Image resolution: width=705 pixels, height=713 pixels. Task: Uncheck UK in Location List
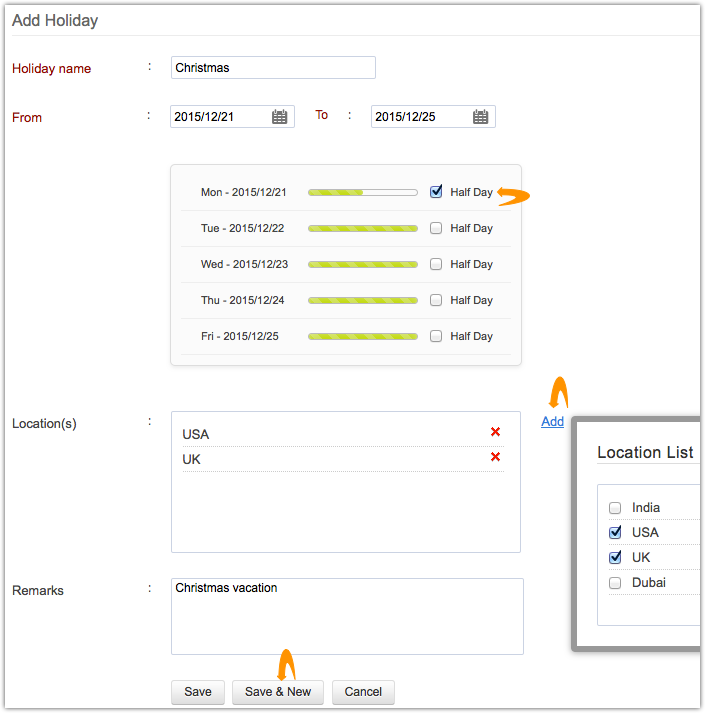[615, 557]
